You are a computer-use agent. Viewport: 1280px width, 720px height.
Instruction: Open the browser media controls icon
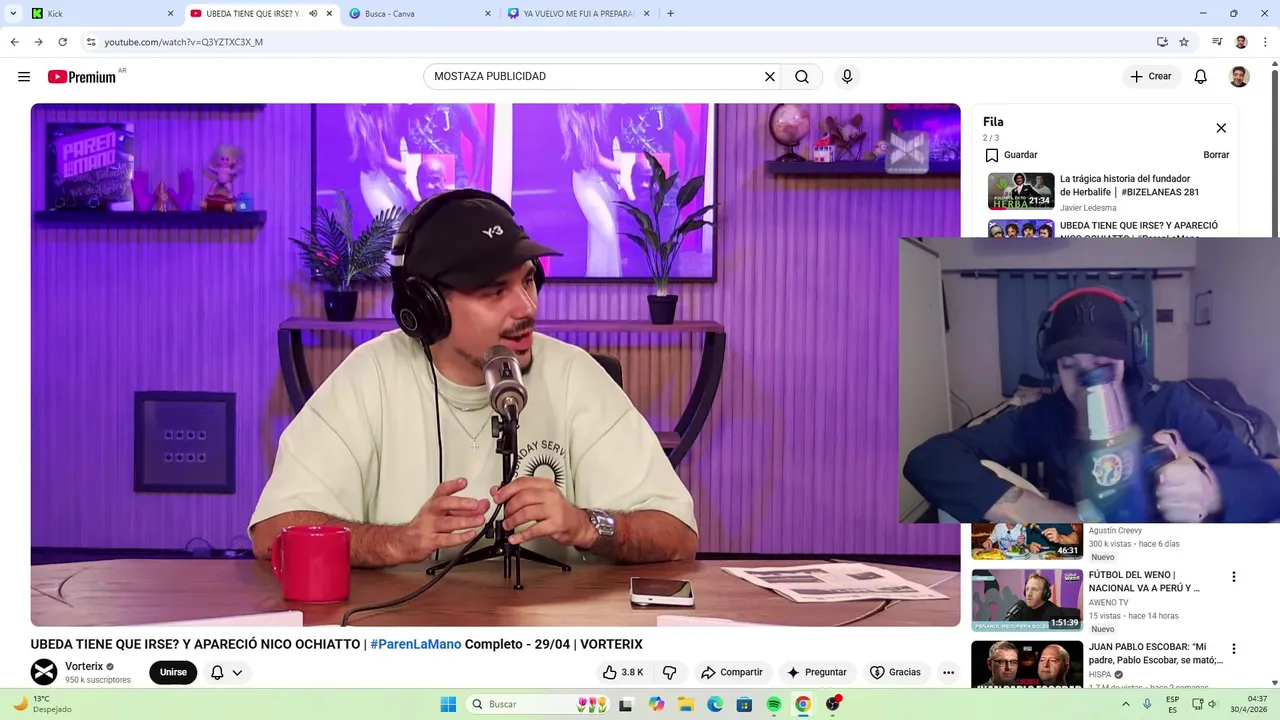(x=1217, y=42)
